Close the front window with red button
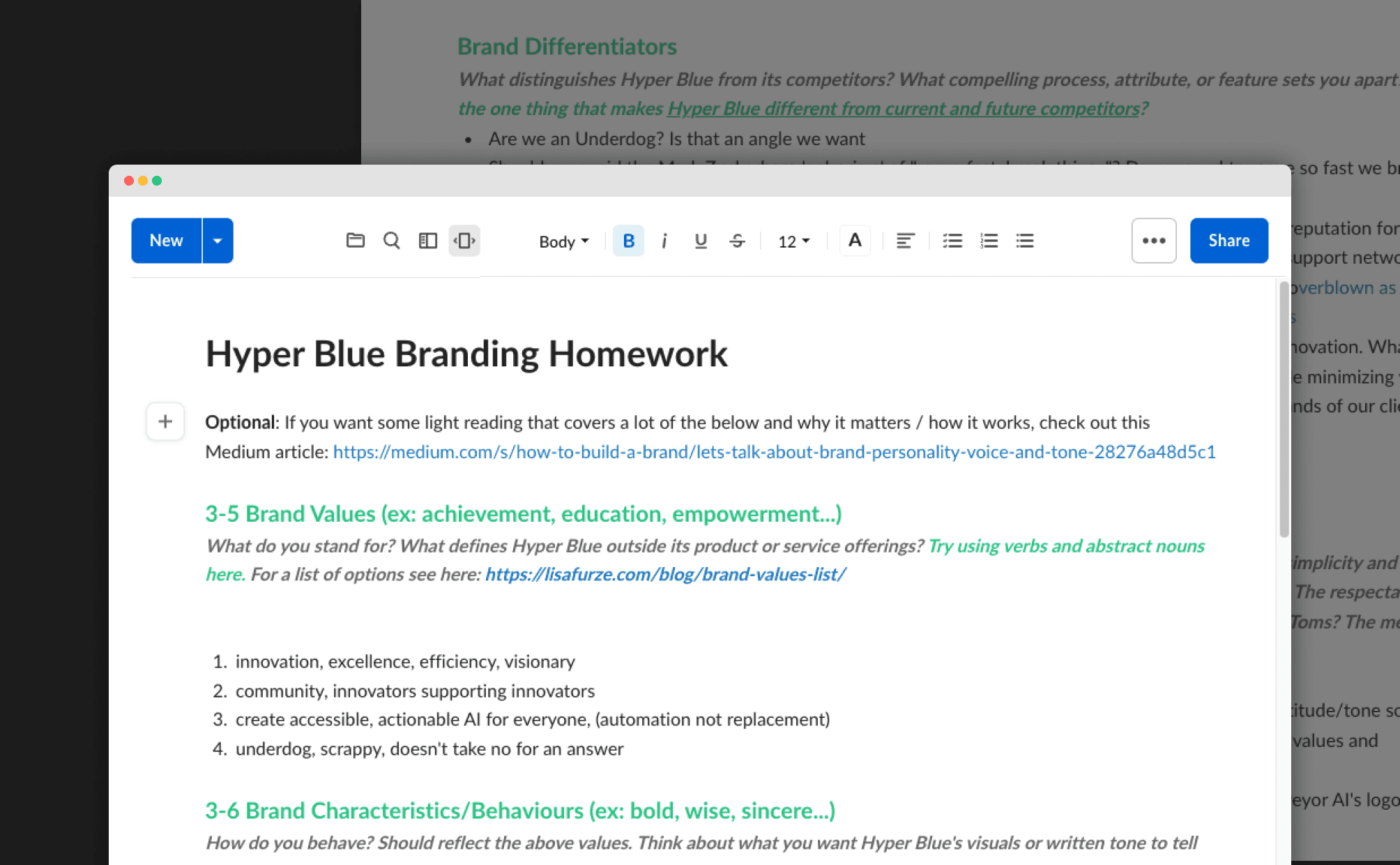Image resolution: width=1400 pixels, height=865 pixels. click(129, 181)
